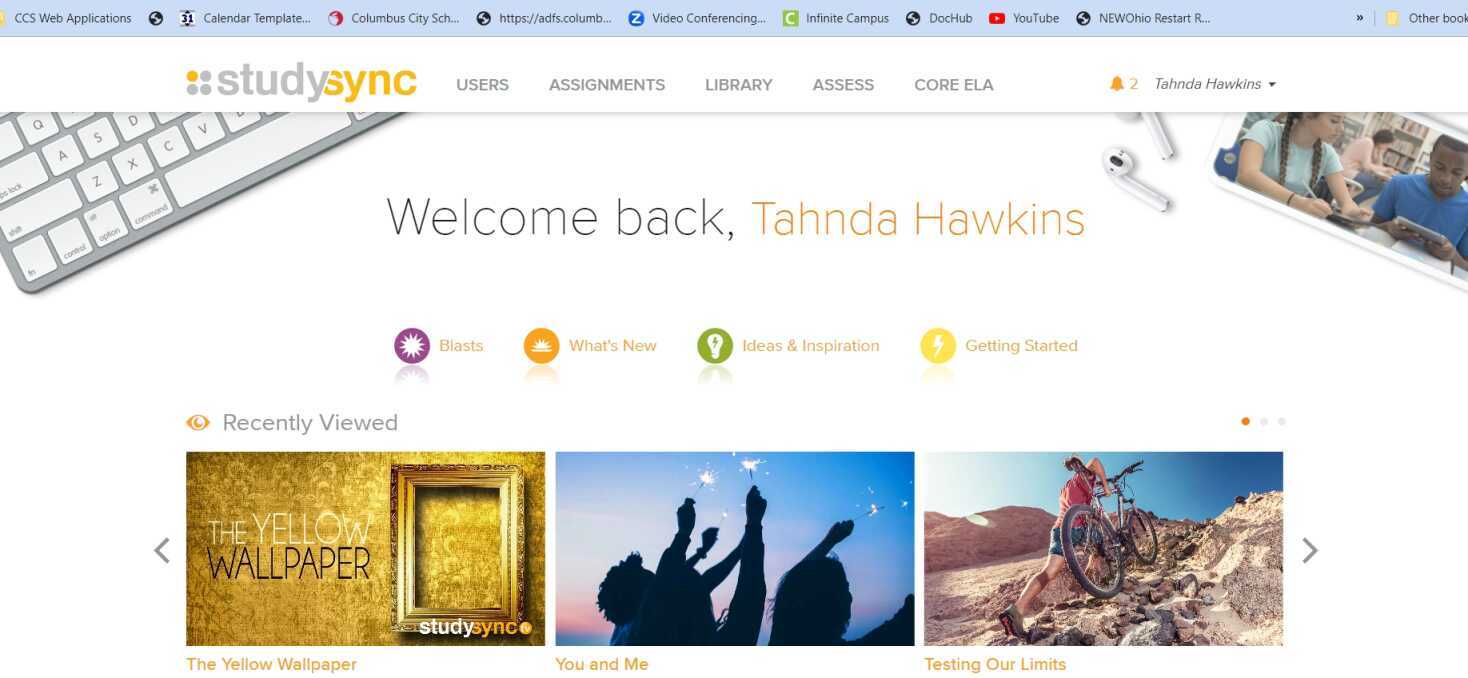The width and height of the screenshot is (1468, 678).
Task: Select the third carousel page dot
Action: click(1282, 421)
